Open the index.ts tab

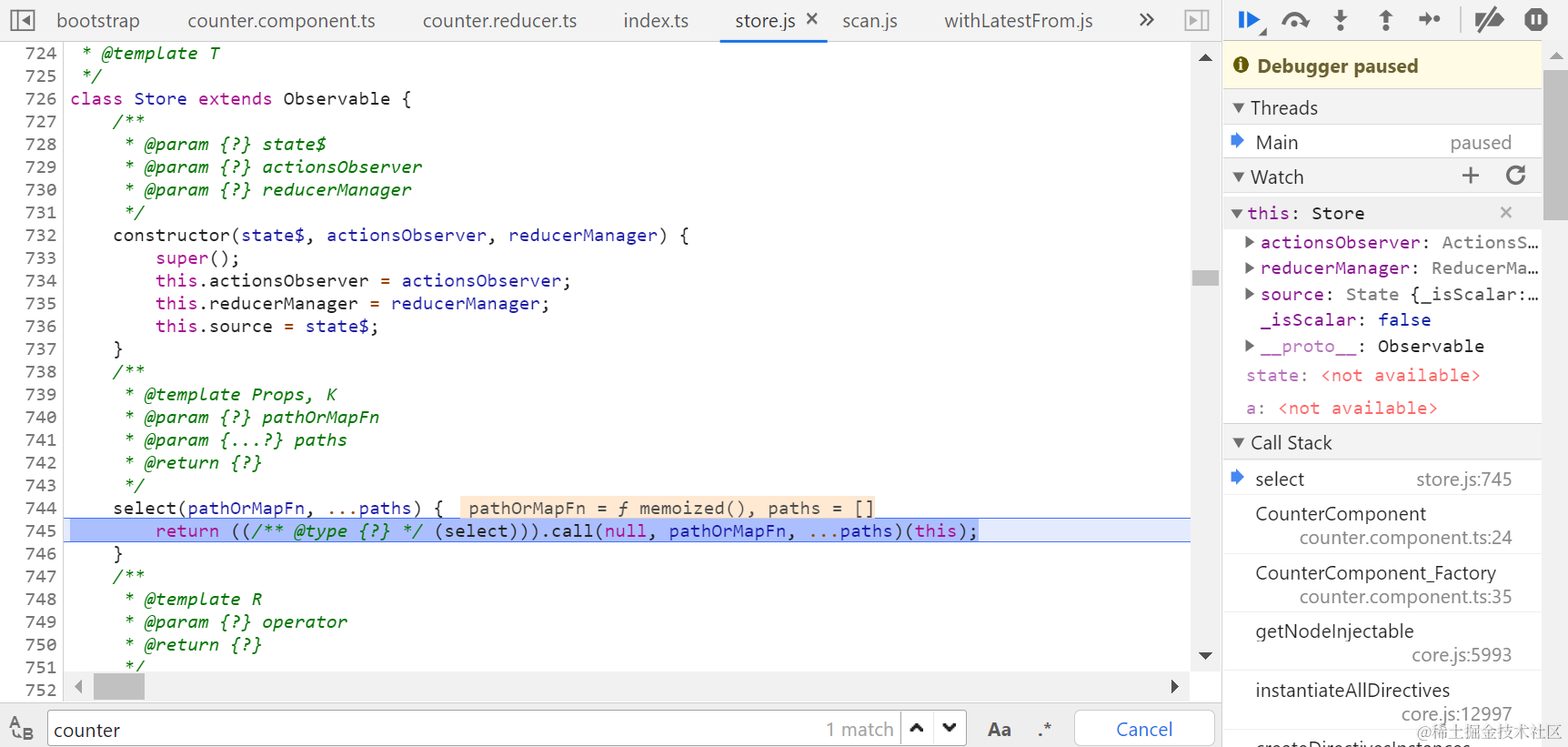point(656,20)
